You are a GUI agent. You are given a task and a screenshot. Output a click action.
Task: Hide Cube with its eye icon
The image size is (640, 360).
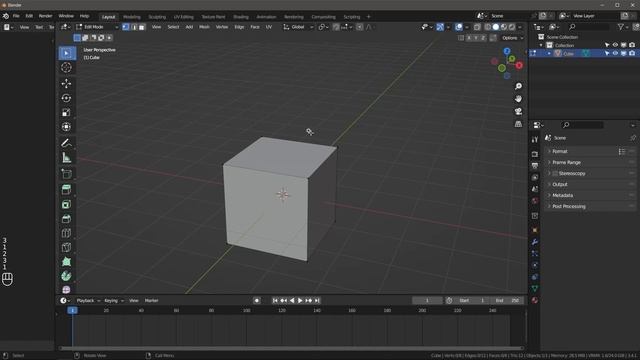(615, 53)
